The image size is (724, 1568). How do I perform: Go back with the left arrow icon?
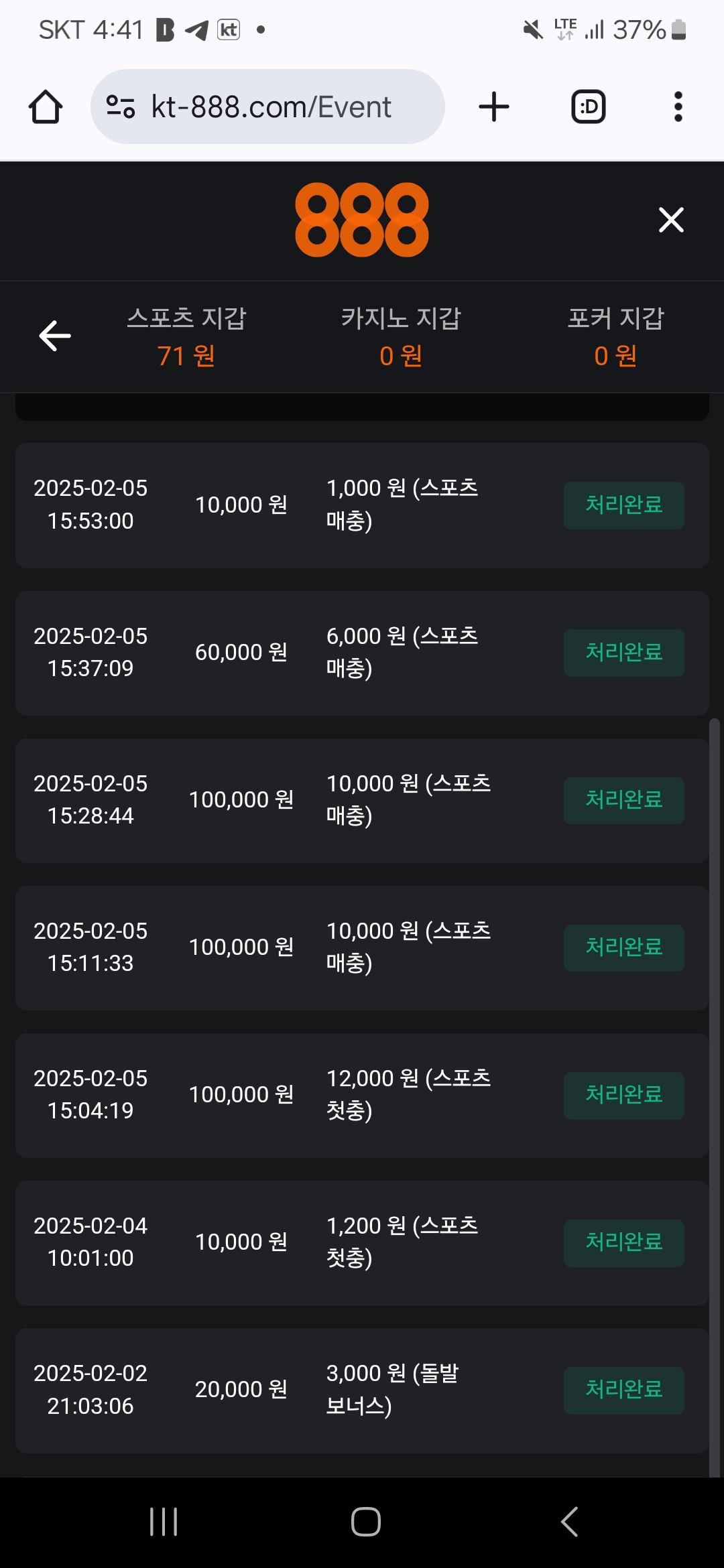(55, 336)
